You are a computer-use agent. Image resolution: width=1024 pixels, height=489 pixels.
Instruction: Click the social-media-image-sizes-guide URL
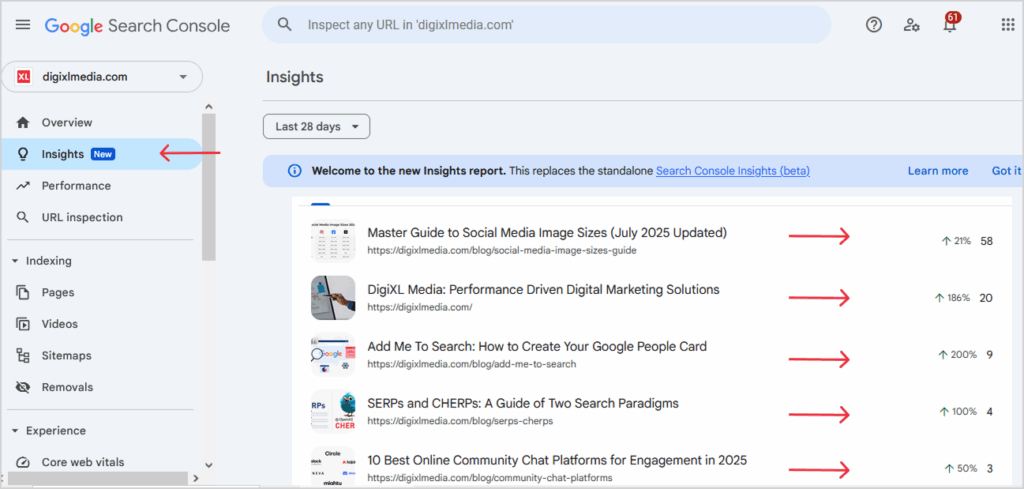click(x=502, y=250)
